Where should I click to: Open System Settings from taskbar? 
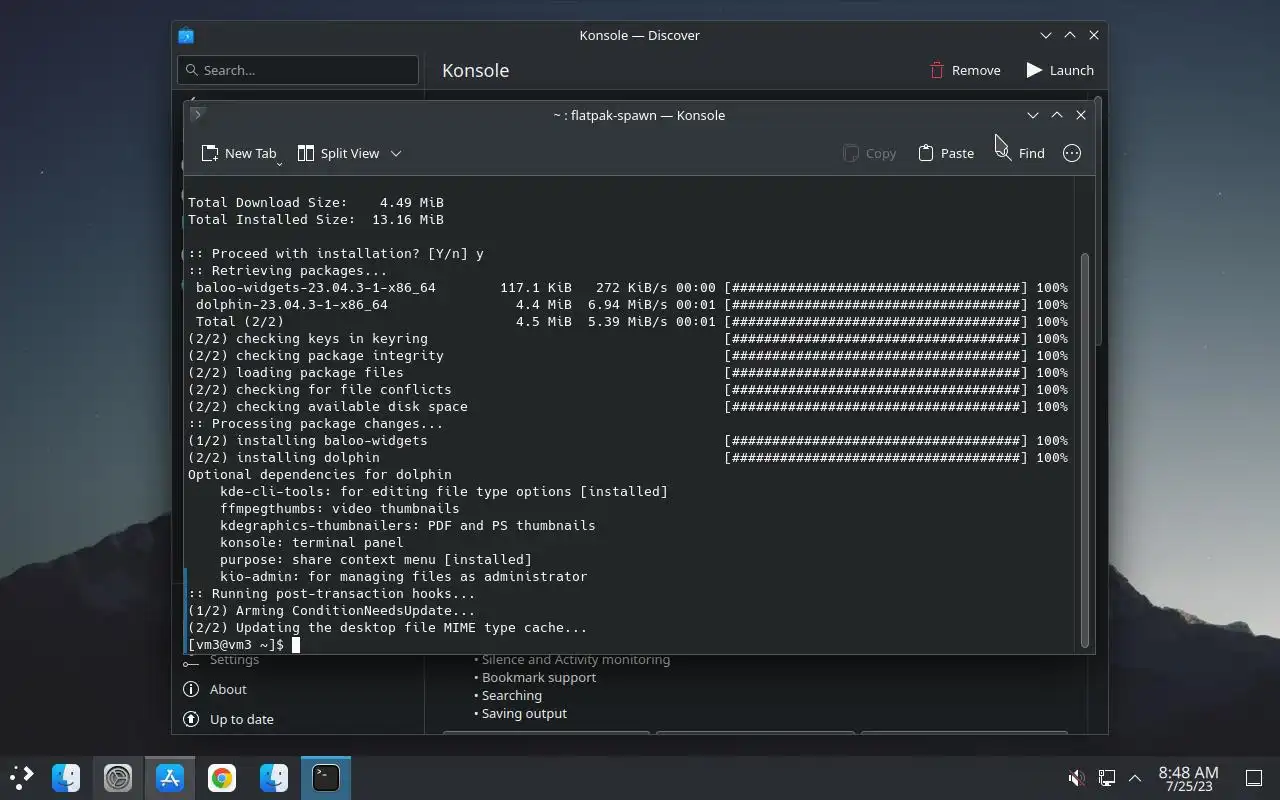pos(118,777)
